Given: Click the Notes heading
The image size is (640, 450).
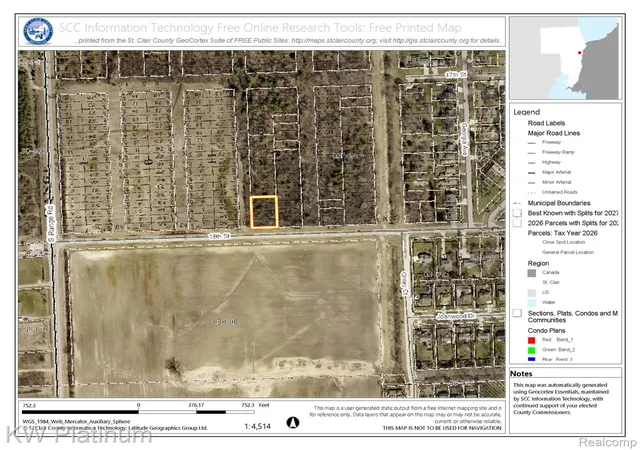Looking at the screenshot, I should pyautogui.click(x=521, y=374).
